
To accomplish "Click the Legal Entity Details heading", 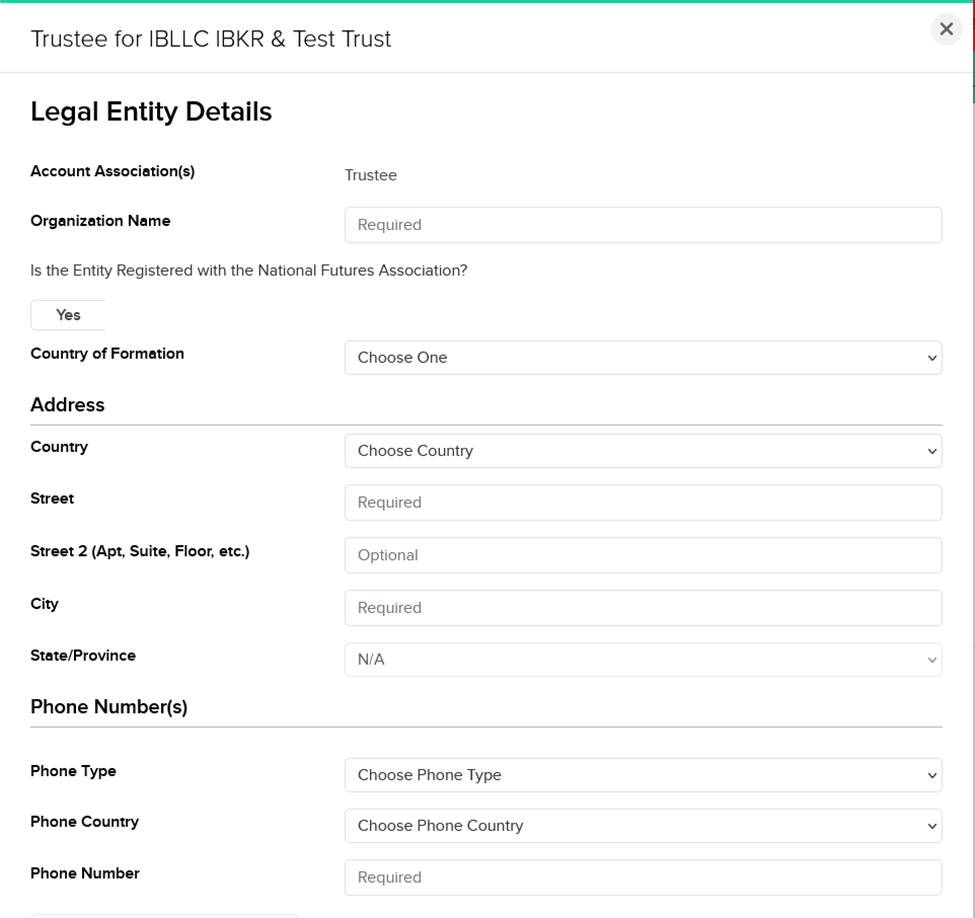I will pos(151,112).
